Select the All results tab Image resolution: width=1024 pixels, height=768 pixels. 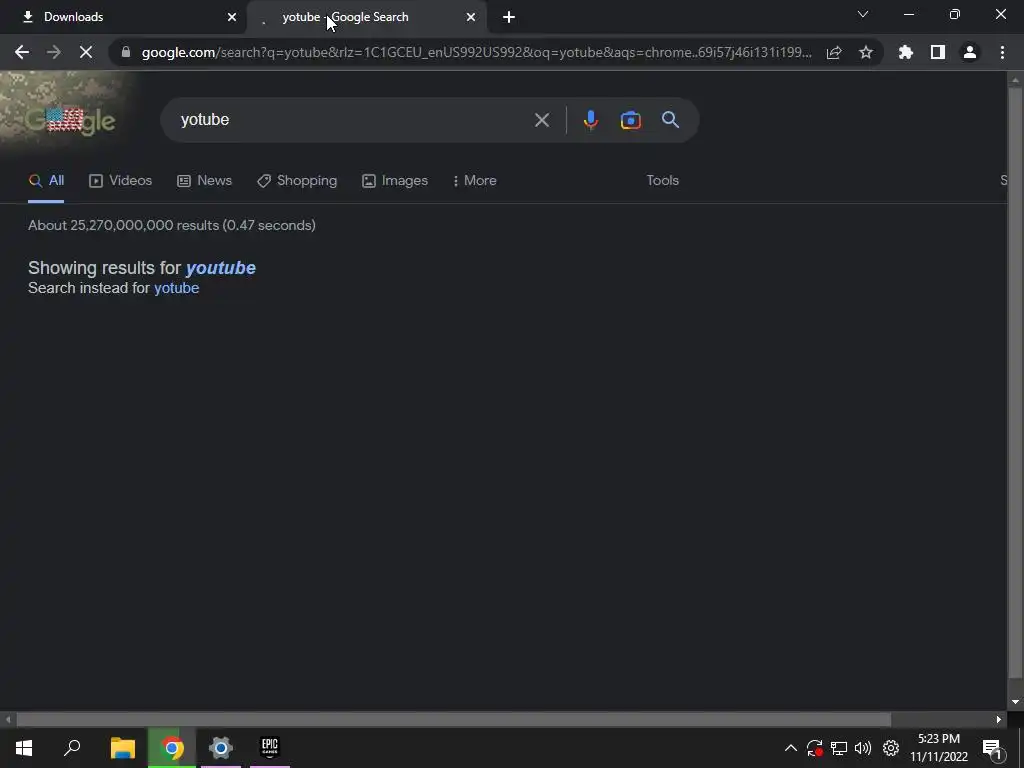tap(46, 181)
